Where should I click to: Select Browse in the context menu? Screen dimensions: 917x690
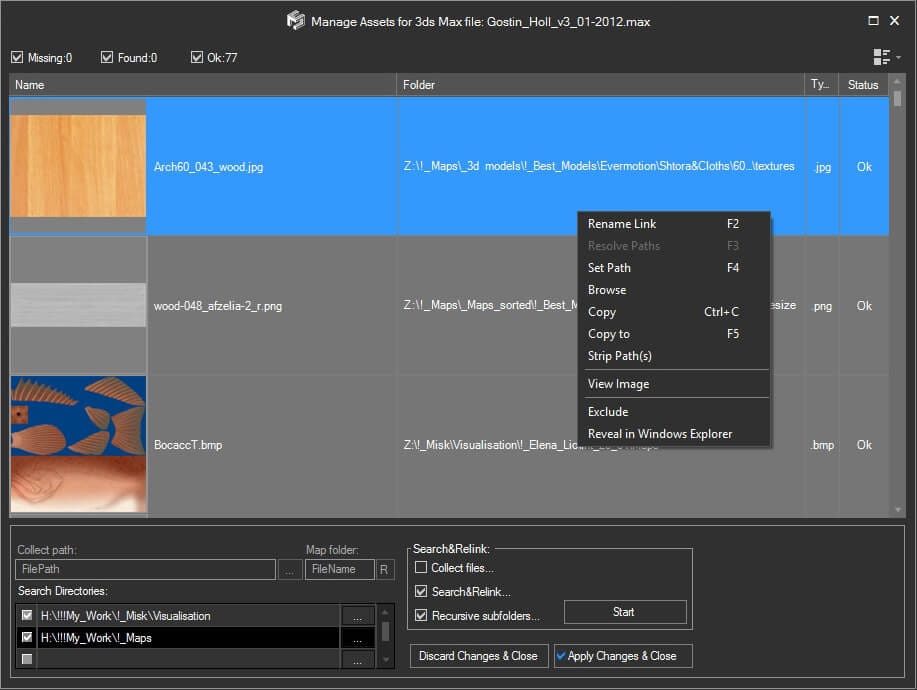674,290
